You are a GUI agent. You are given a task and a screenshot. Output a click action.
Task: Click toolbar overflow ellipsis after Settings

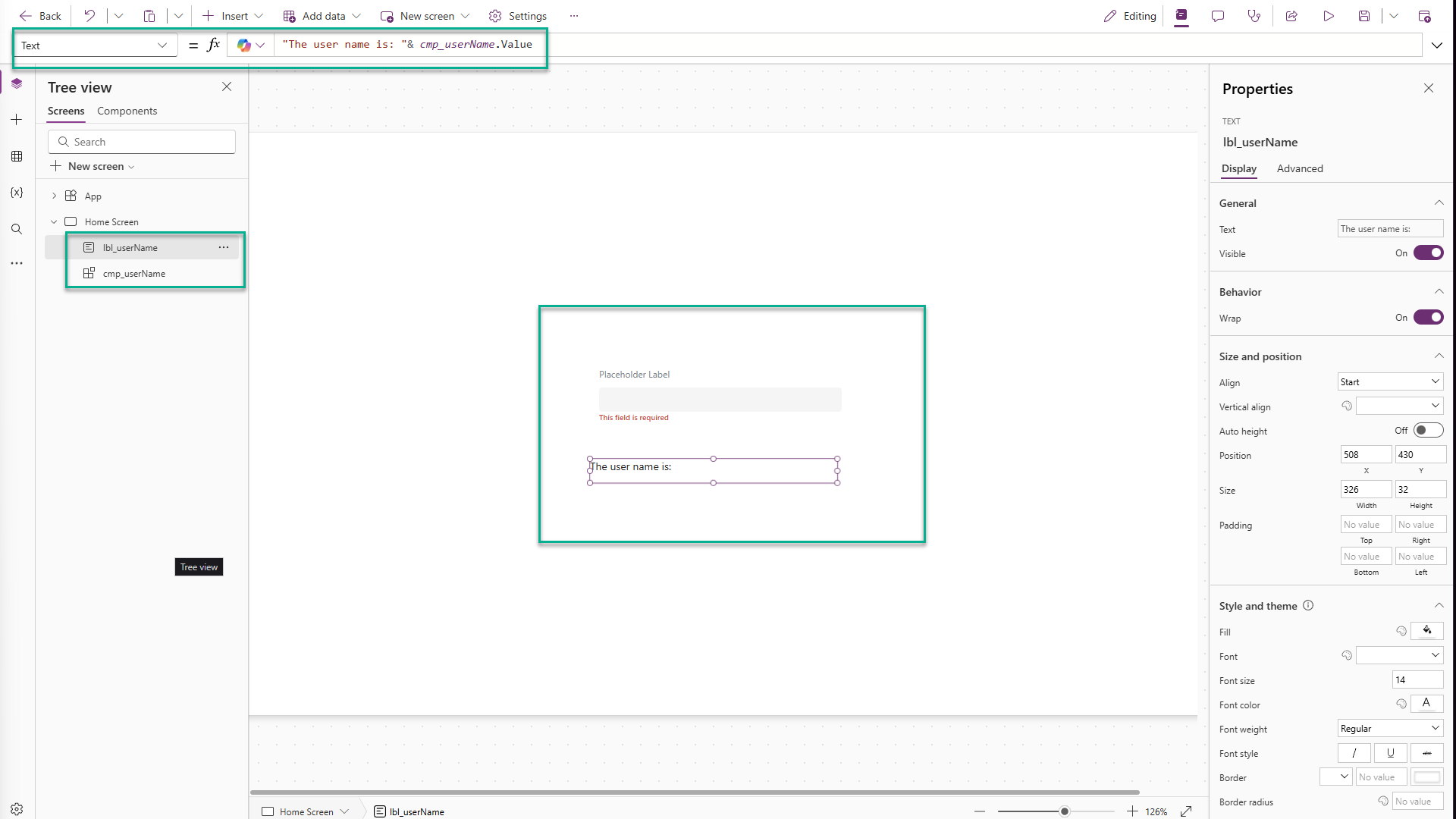coord(574,16)
